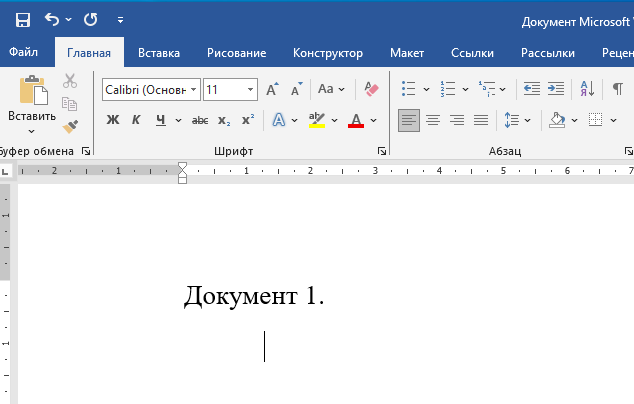Click the Save icon in quick access toolbar

click(23, 19)
